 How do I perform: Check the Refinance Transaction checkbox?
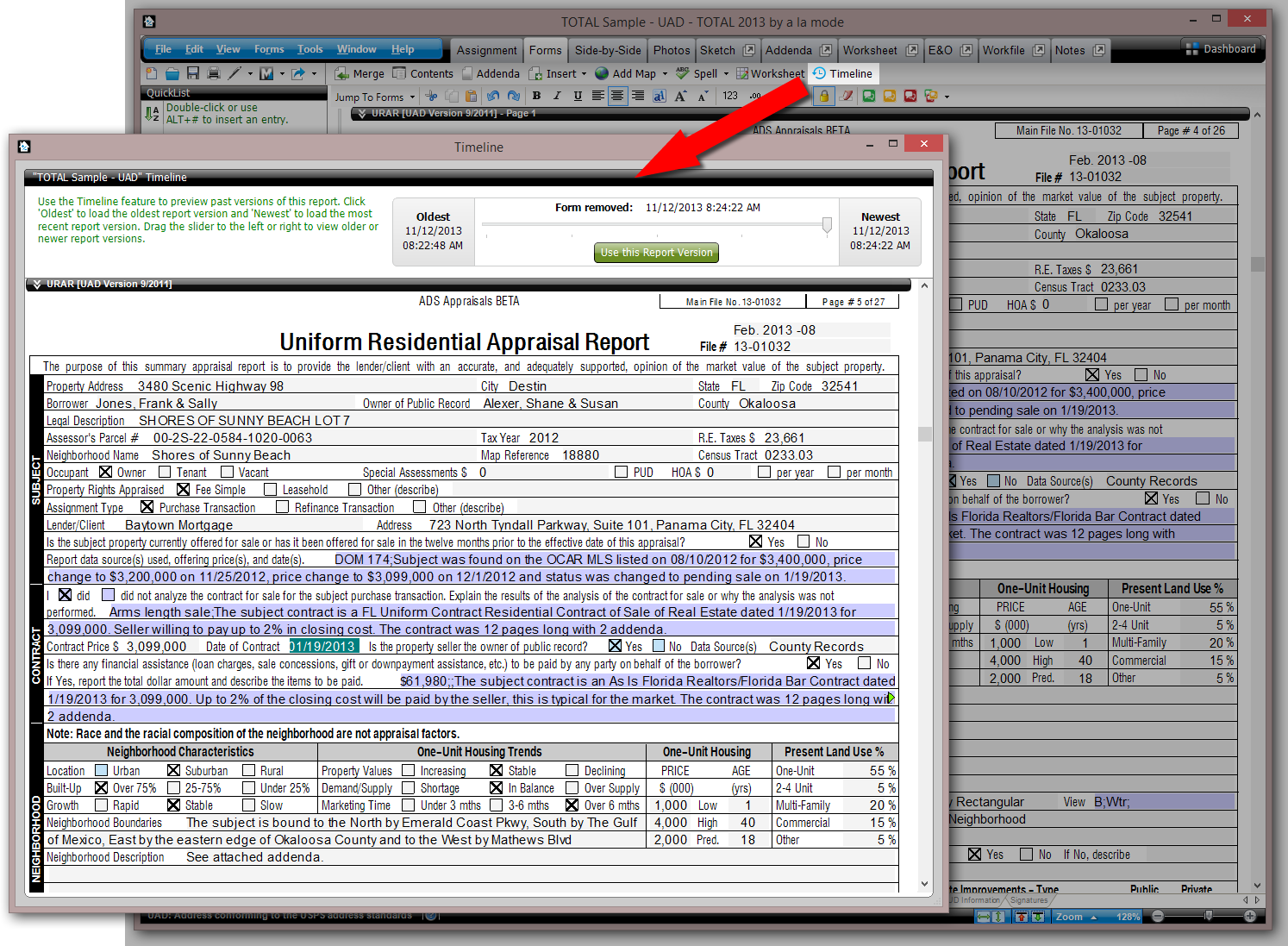(283, 507)
